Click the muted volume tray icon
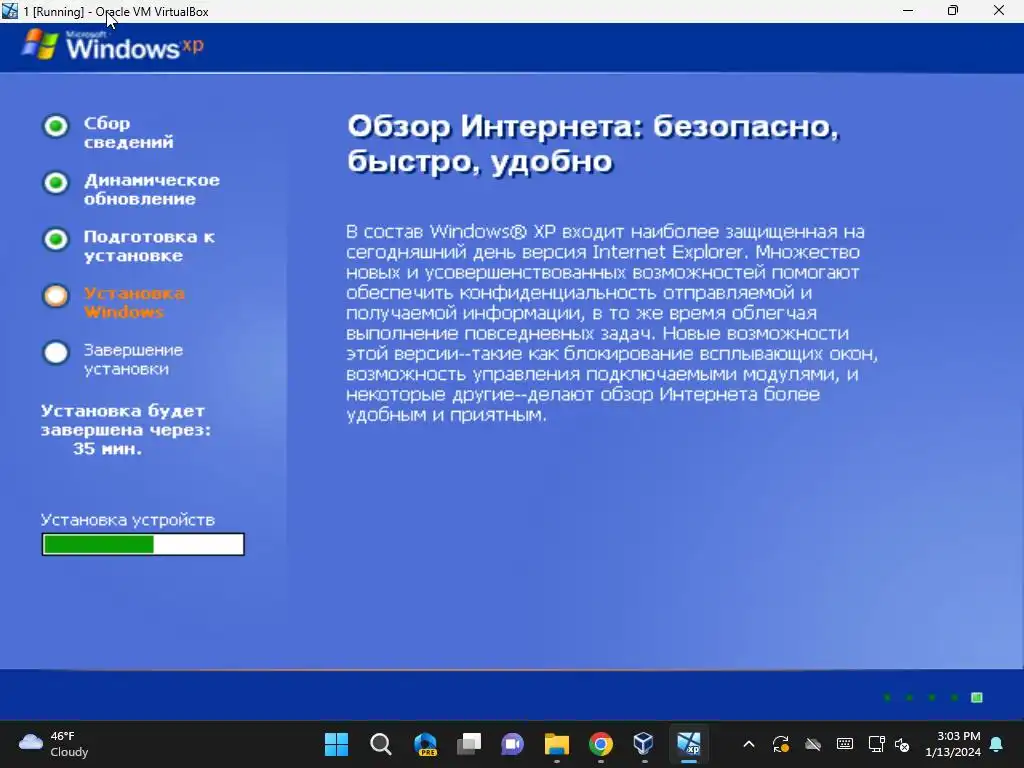This screenshot has height=768, width=1024. tap(902, 744)
